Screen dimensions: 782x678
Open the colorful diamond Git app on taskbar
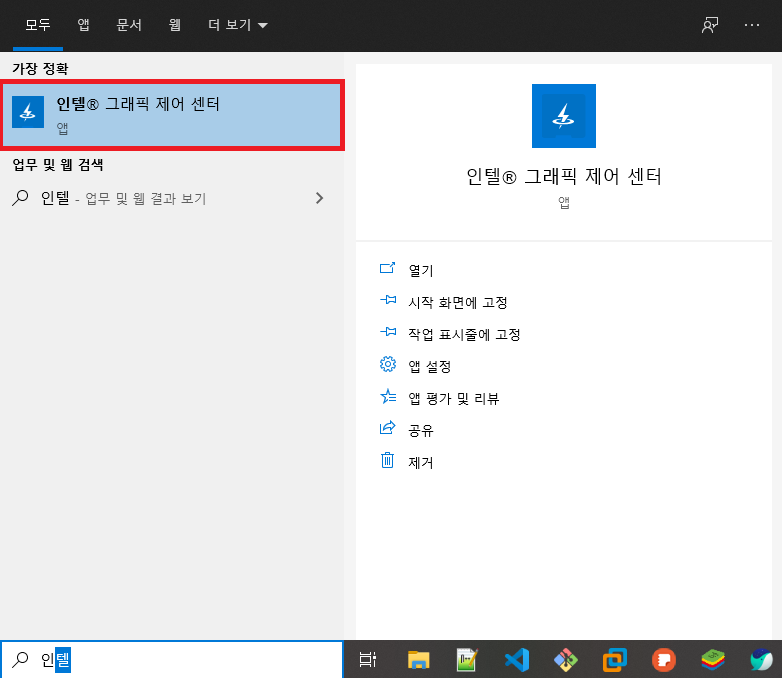pos(566,660)
